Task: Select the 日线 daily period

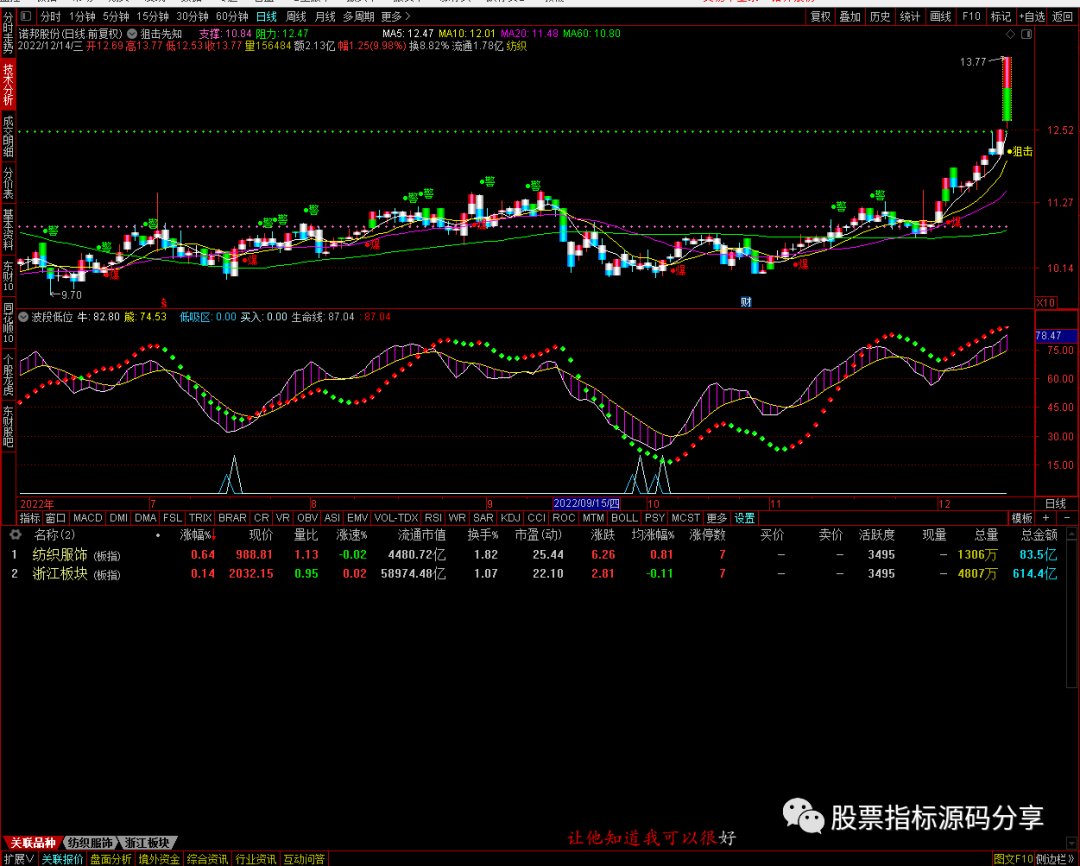Action: coord(267,16)
